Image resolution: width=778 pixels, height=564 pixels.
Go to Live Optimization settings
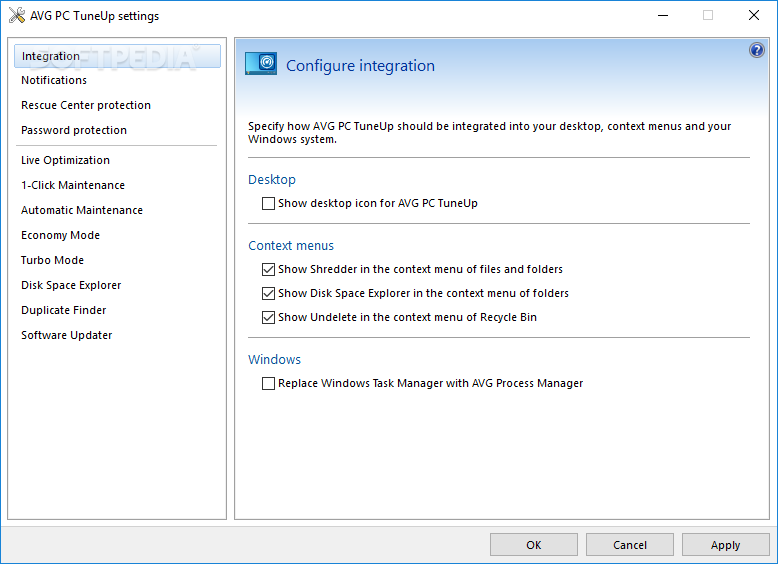point(65,160)
